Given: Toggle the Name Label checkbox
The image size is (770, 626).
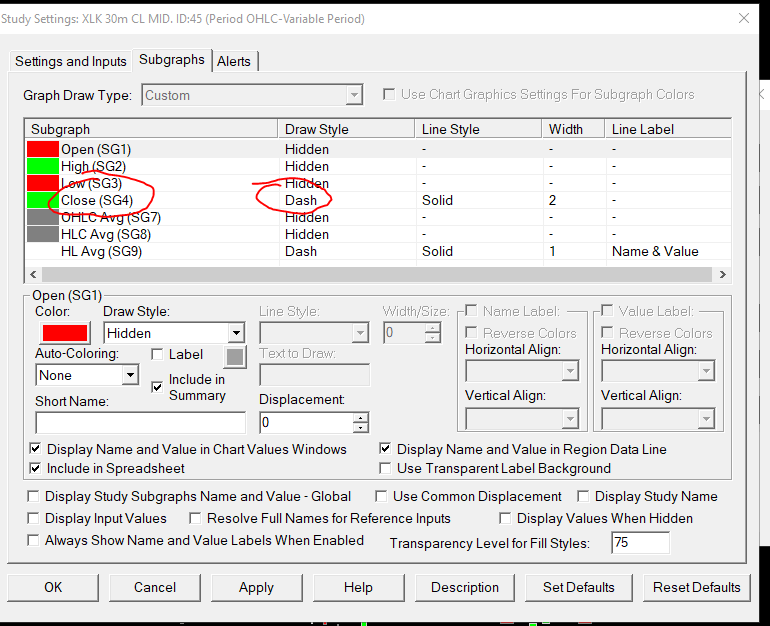Looking at the screenshot, I should tap(471, 310).
